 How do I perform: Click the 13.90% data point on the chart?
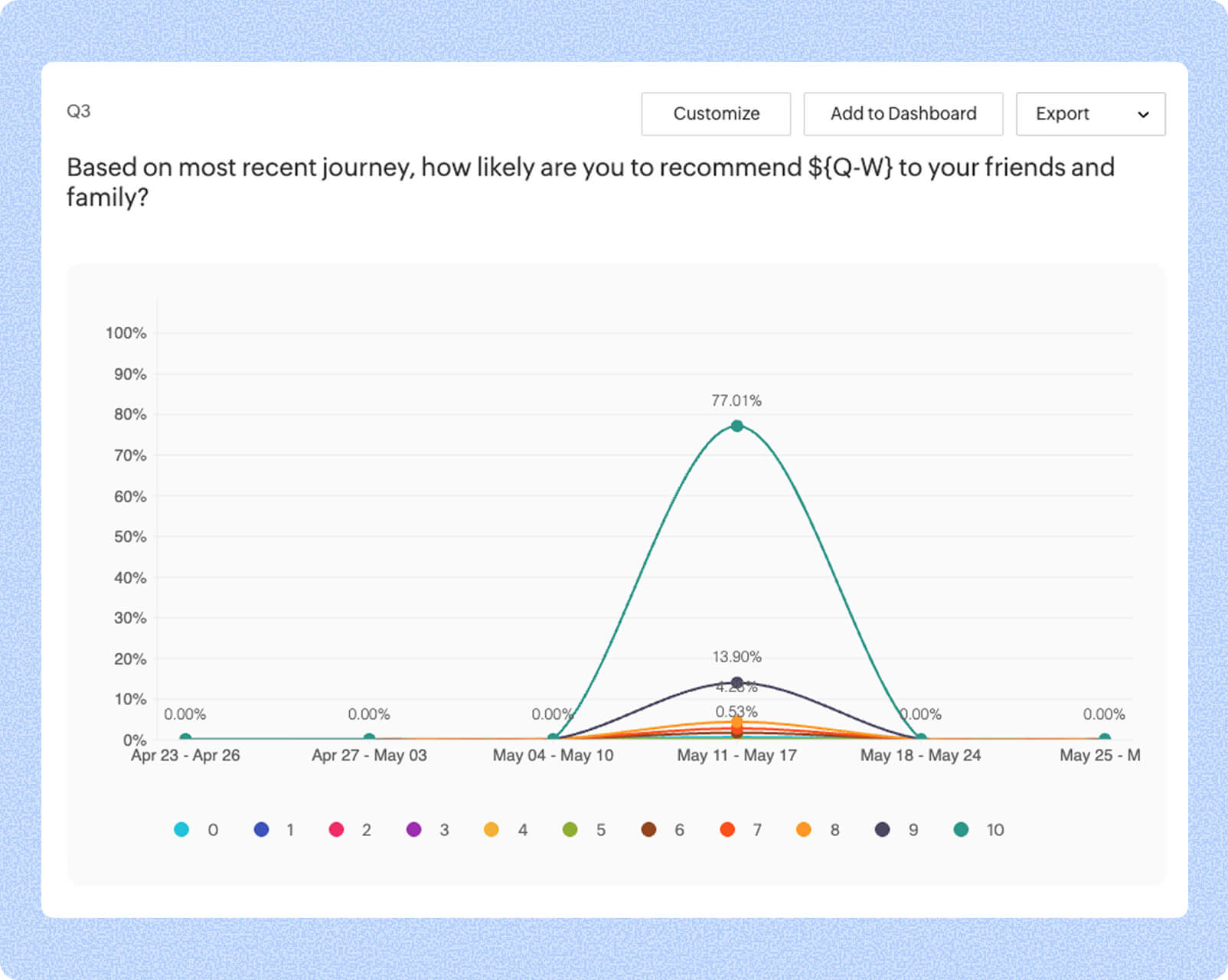tap(736, 681)
